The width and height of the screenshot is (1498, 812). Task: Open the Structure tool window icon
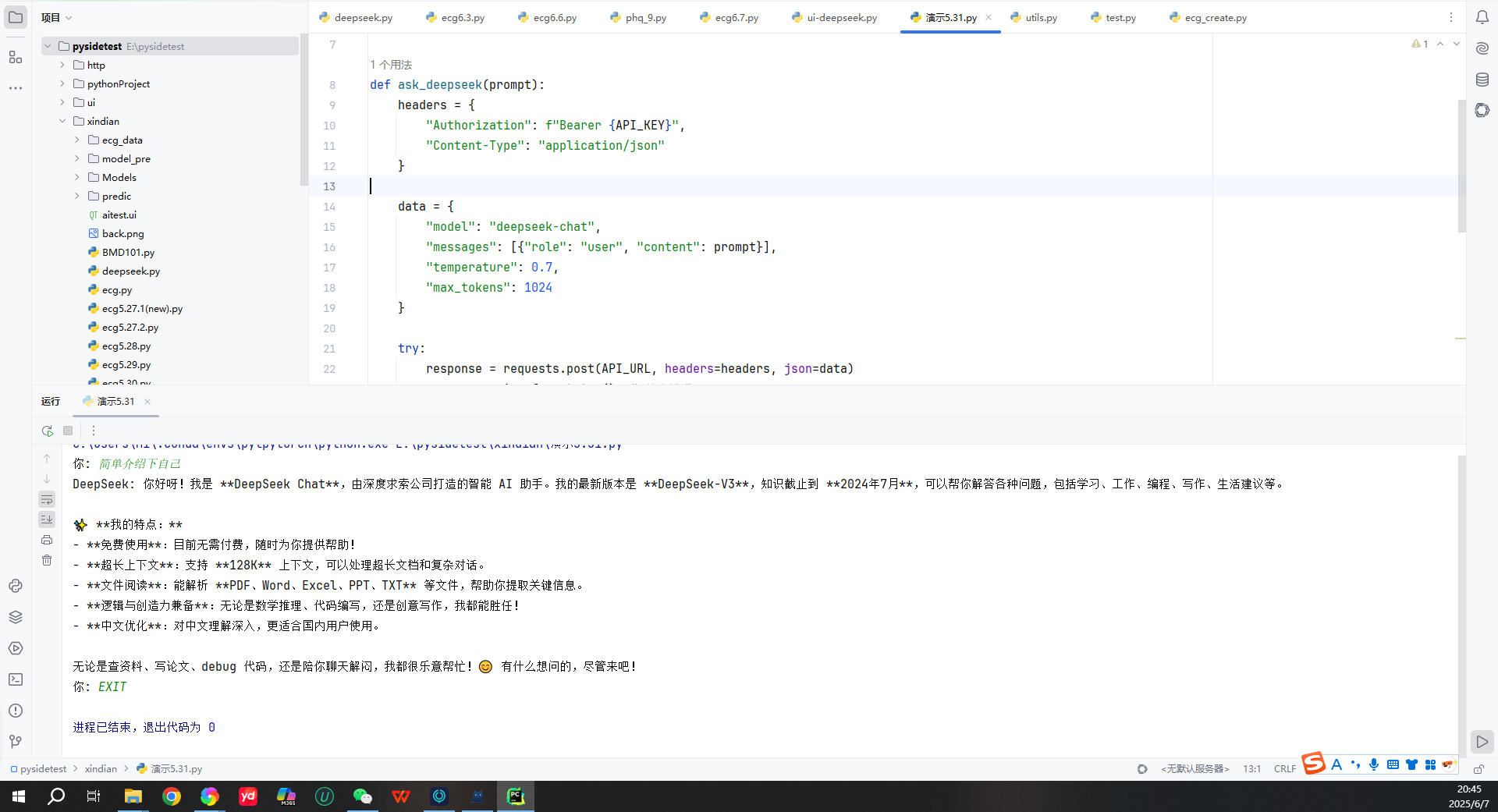click(16, 57)
